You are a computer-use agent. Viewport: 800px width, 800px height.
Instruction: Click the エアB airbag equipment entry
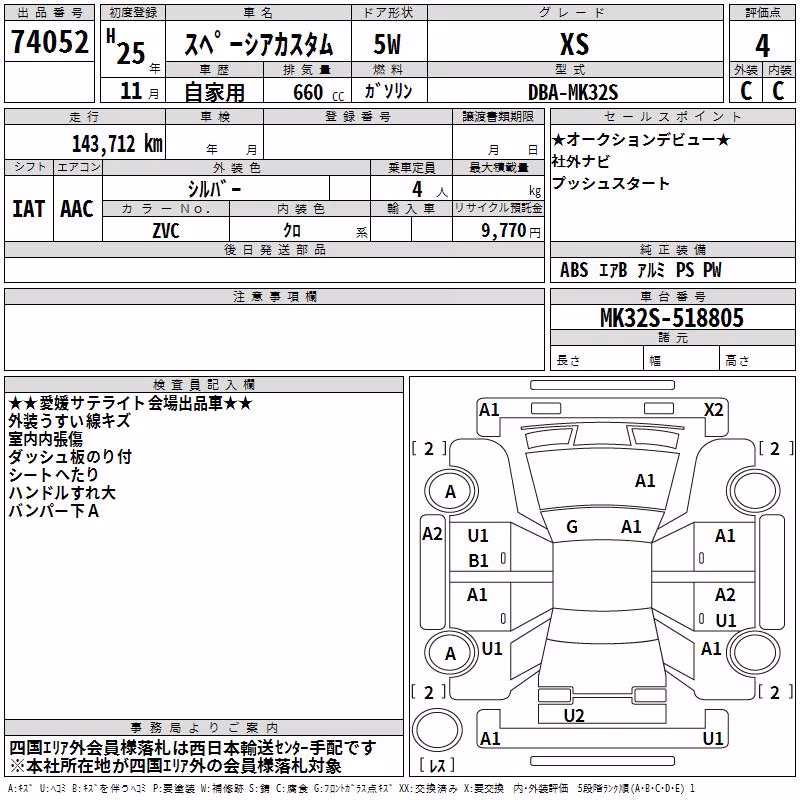tap(613, 270)
